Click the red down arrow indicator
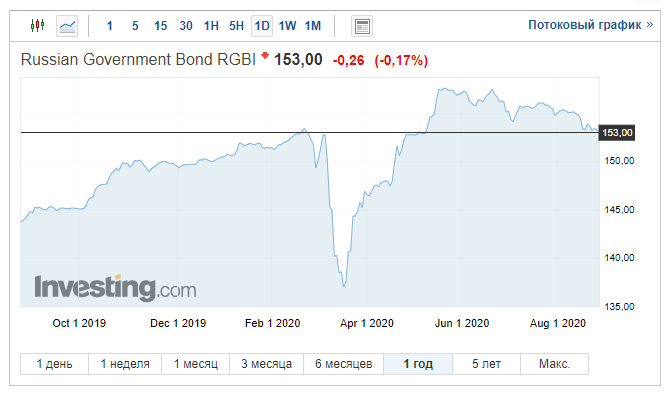This screenshot has width=668, height=395. point(265,55)
